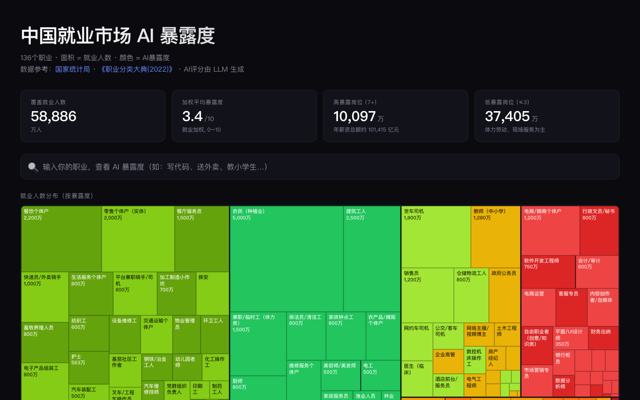640x400 pixels.
Task: Select the 房产经纪人 tile
Action: (496, 358)
